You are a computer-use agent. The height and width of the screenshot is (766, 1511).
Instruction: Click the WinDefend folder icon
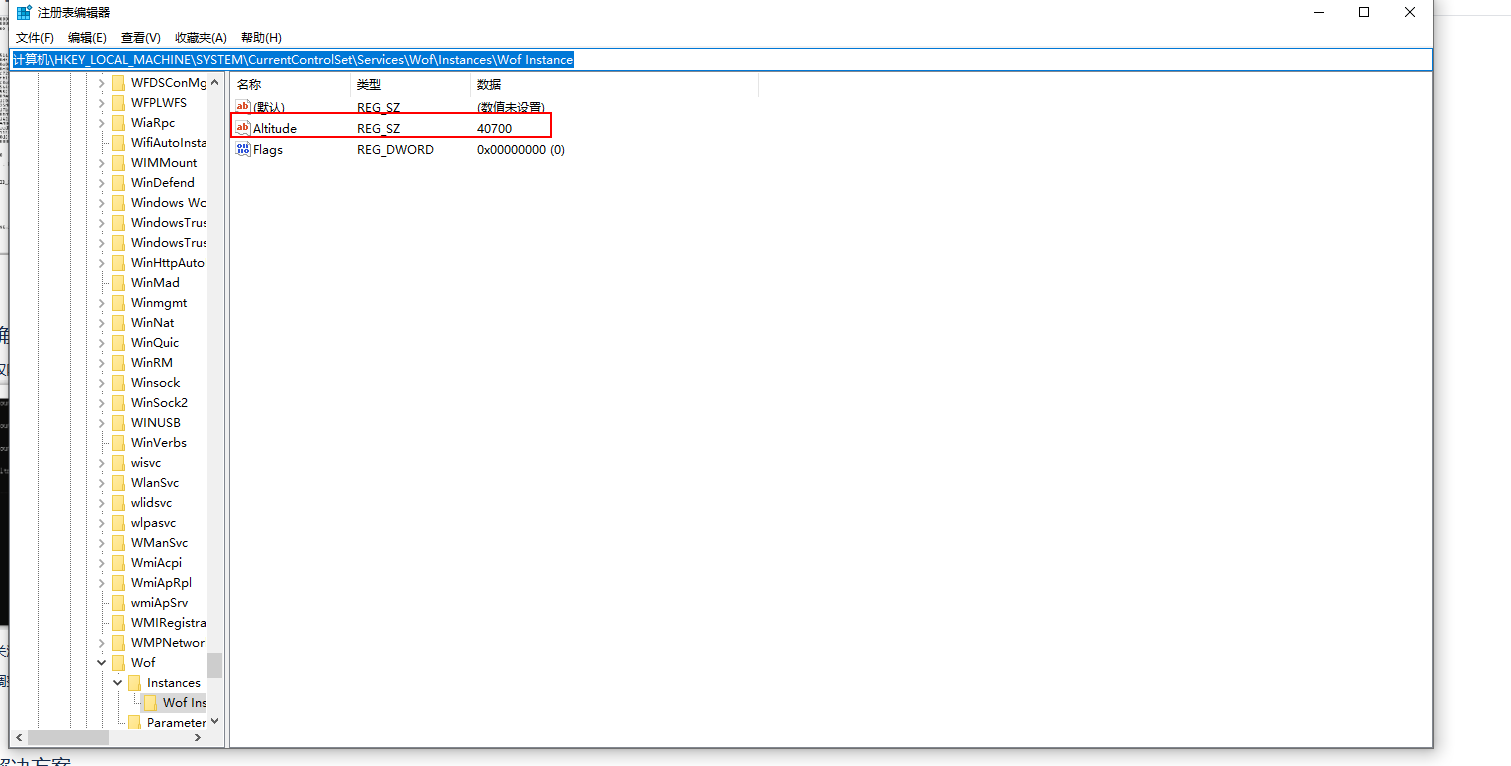[118, 182]
